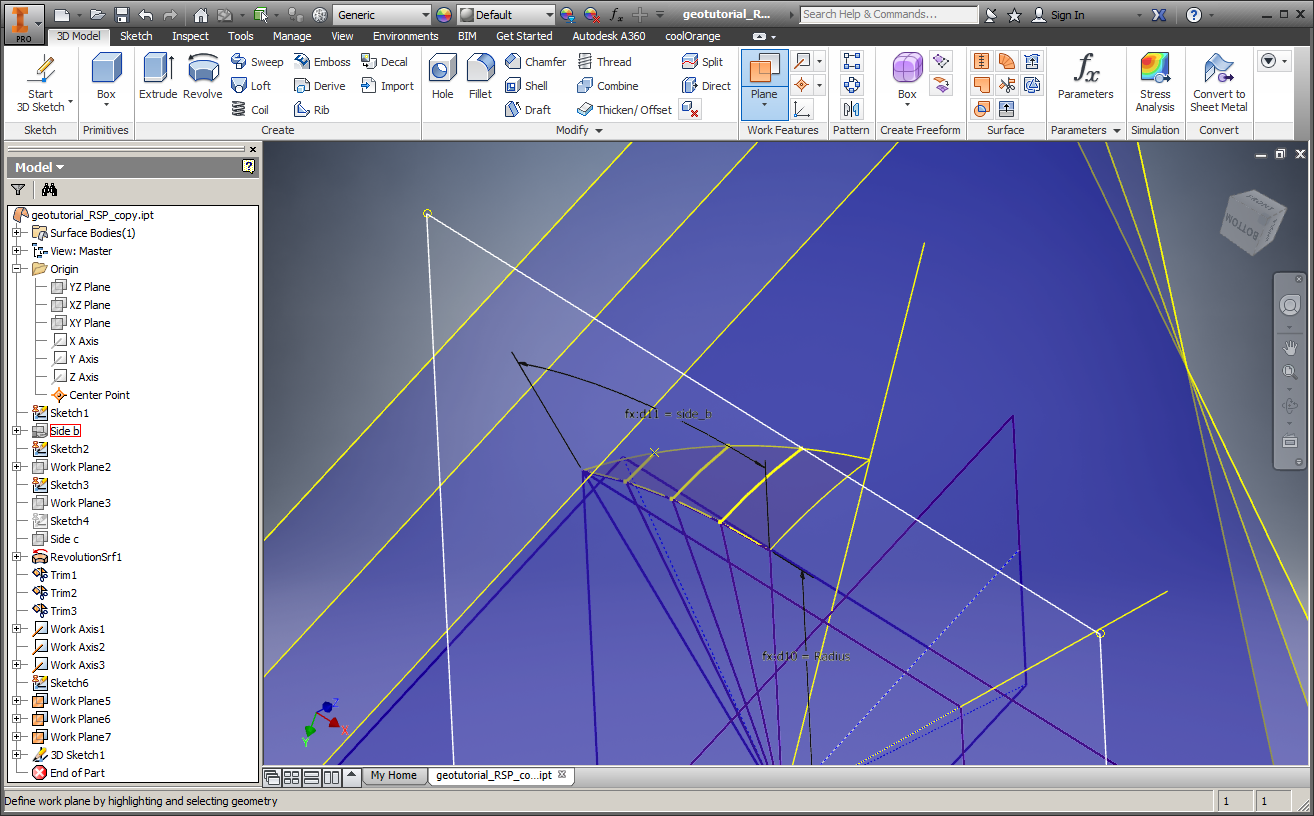
Task: Open the Inspect ribbon tab
Action: tap(190, 36)
